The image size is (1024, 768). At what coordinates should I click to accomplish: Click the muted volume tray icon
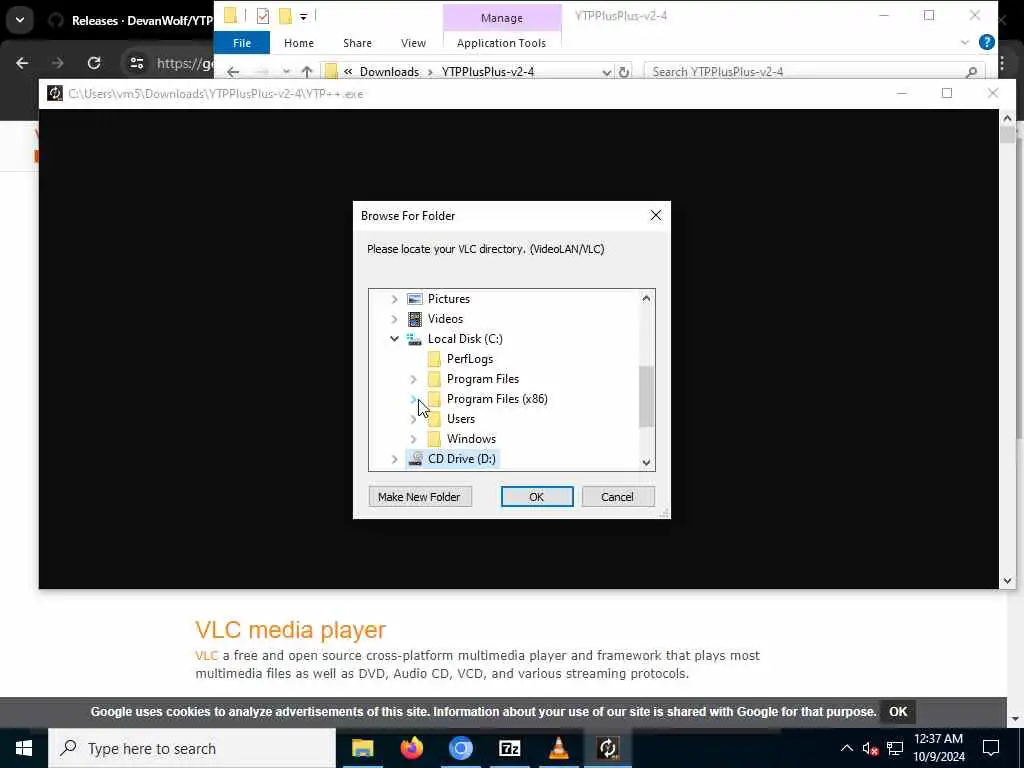(x=870, y=748)
